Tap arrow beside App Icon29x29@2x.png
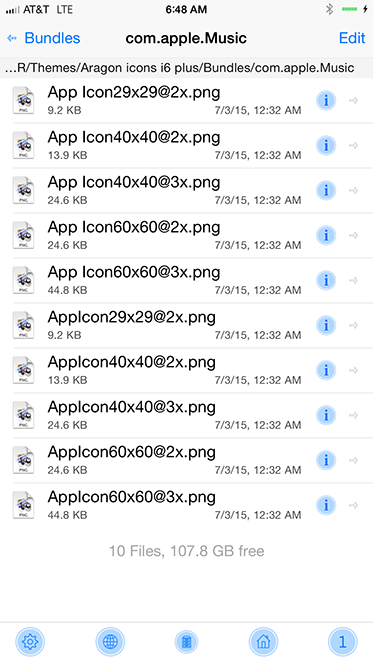 point(354,100)
